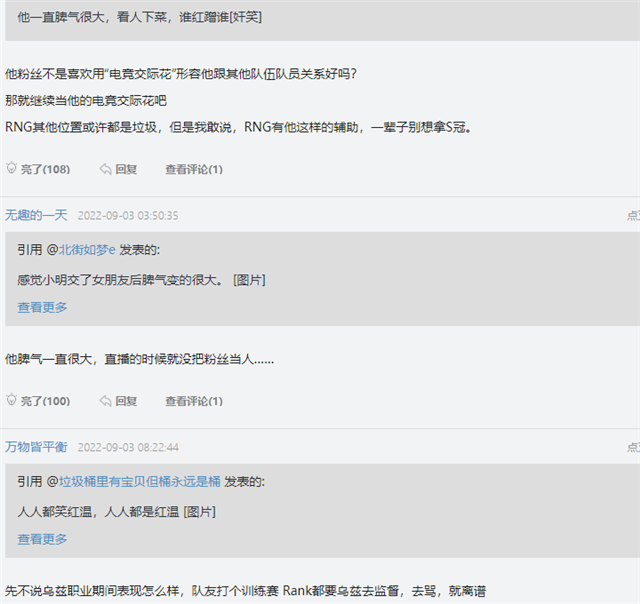Click the 点 button on 无趣的一天's comment row

(632, 216)
